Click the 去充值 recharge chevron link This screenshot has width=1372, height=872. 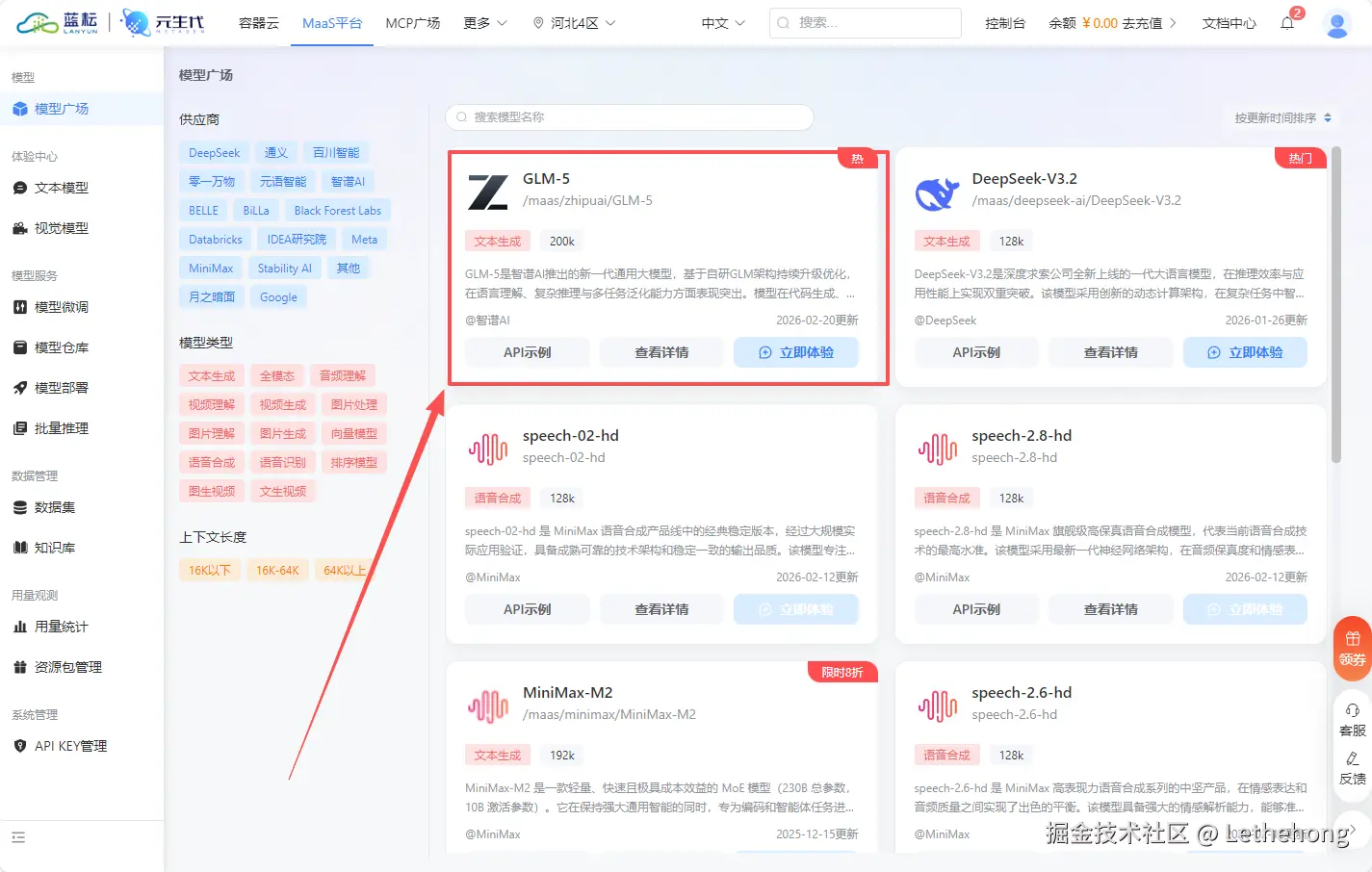tap(1150, 23)
